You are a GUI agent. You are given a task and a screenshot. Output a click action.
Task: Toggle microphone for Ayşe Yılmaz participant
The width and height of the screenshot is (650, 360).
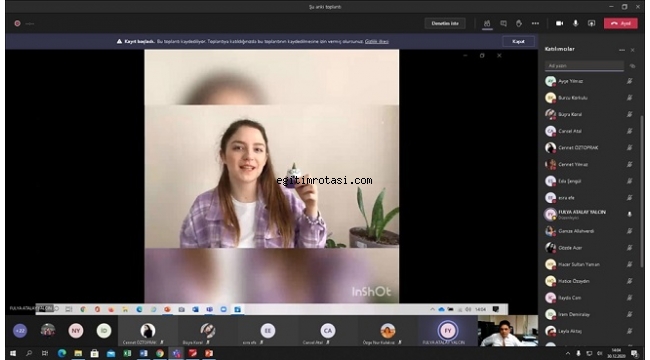[629, 81]
